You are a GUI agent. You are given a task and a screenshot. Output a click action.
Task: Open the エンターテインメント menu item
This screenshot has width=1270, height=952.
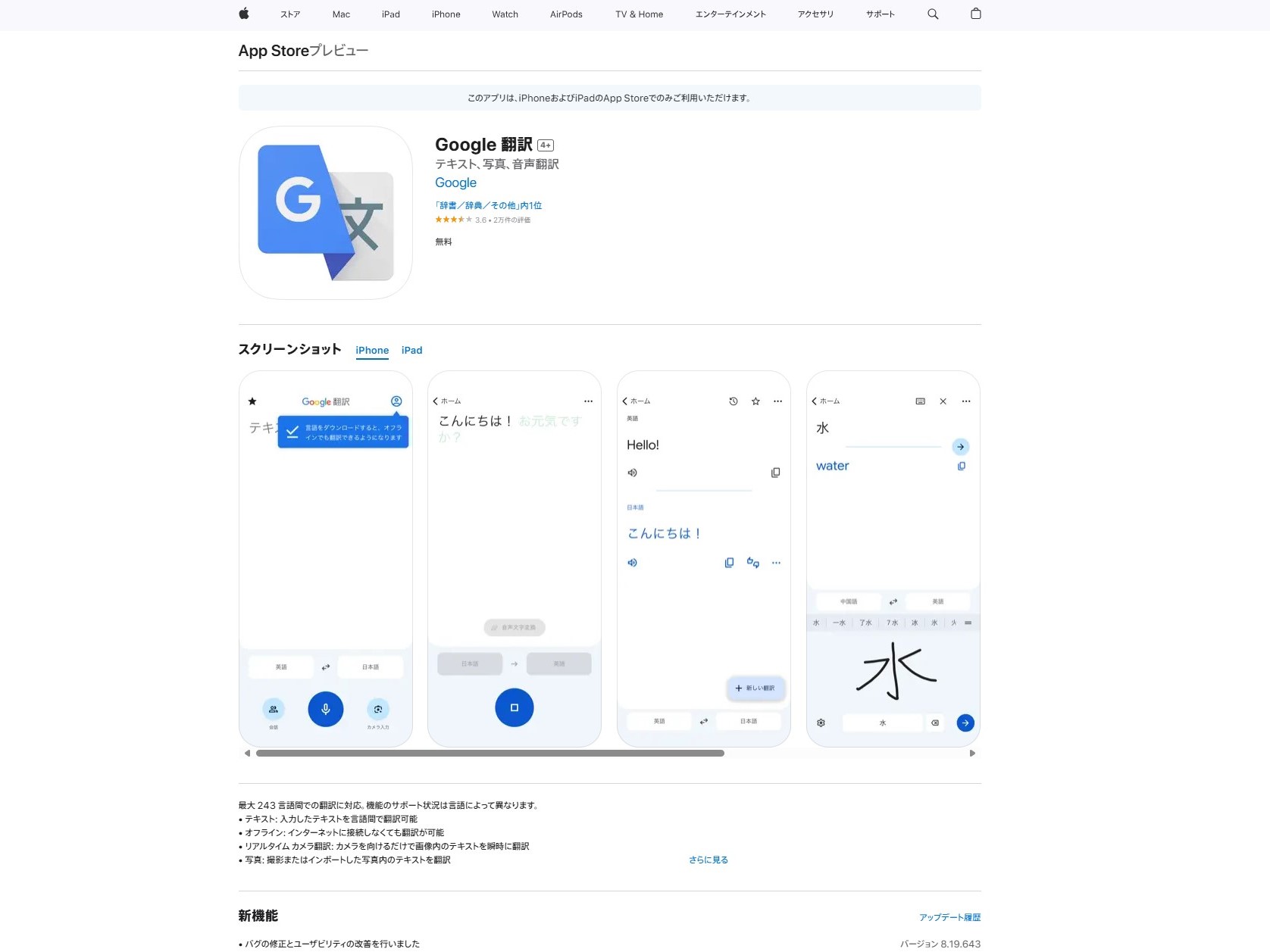click(x=730, y=14)
